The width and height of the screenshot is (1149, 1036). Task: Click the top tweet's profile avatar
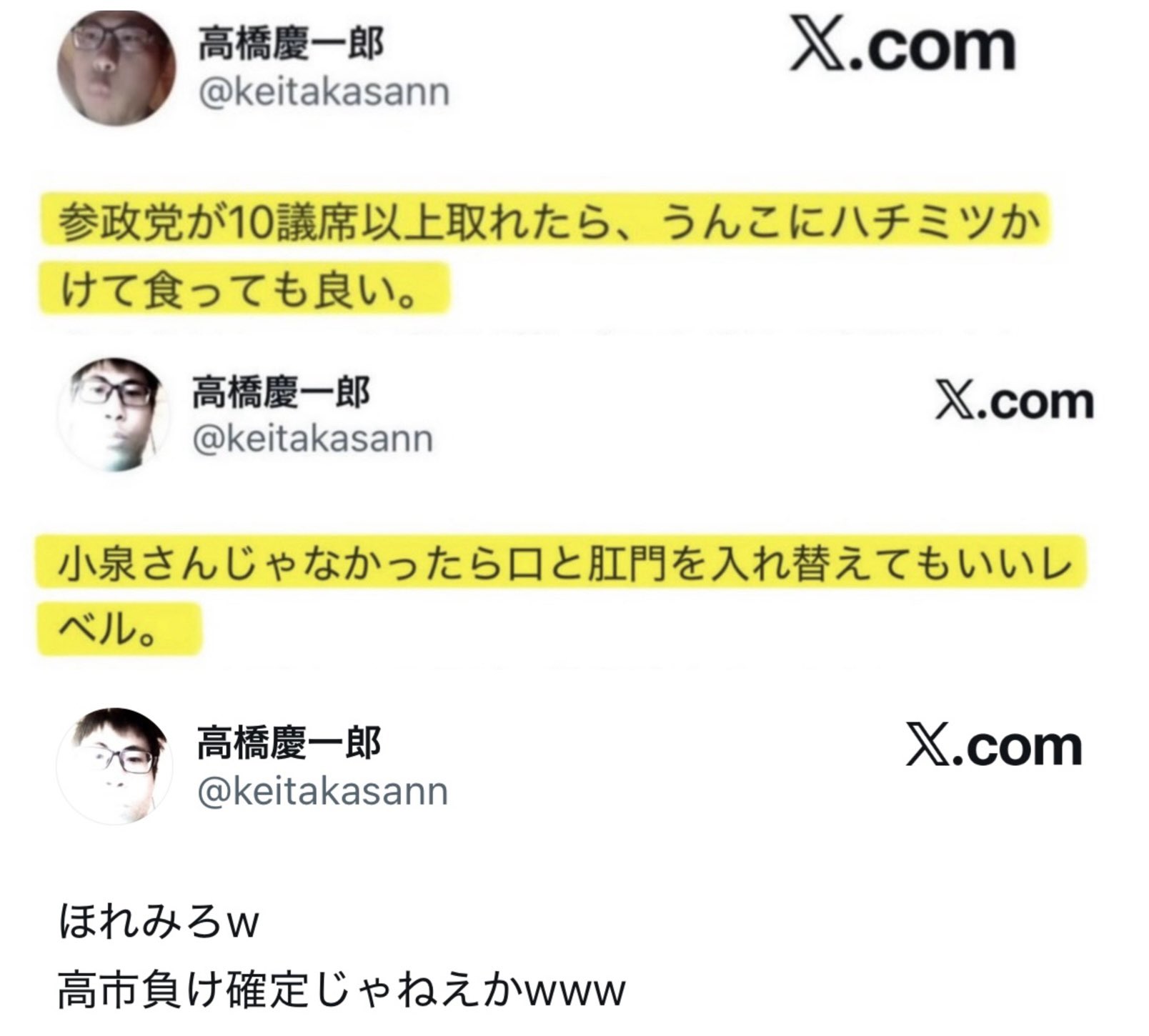116,68
